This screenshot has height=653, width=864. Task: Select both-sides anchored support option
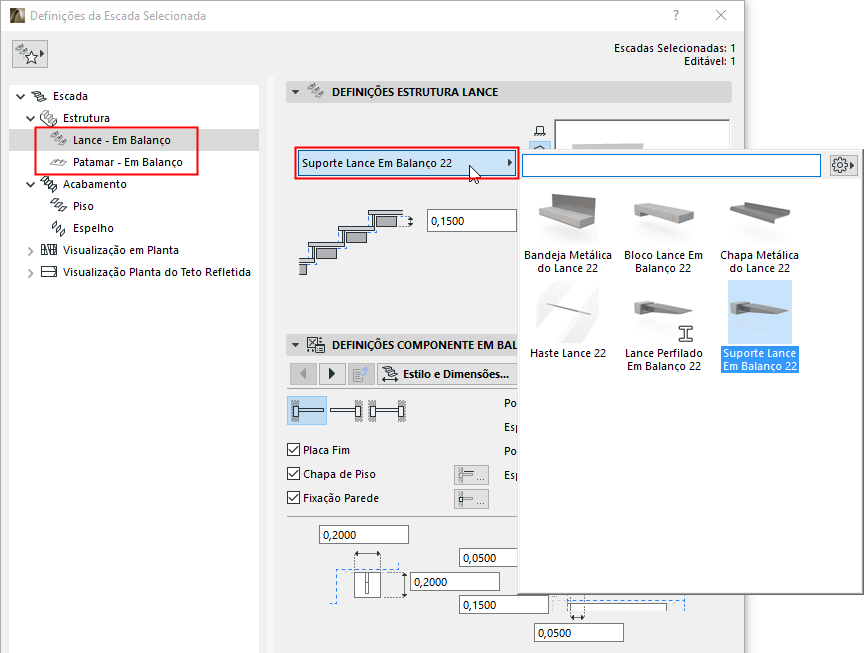pyautogui.click(x=387, y=411)
